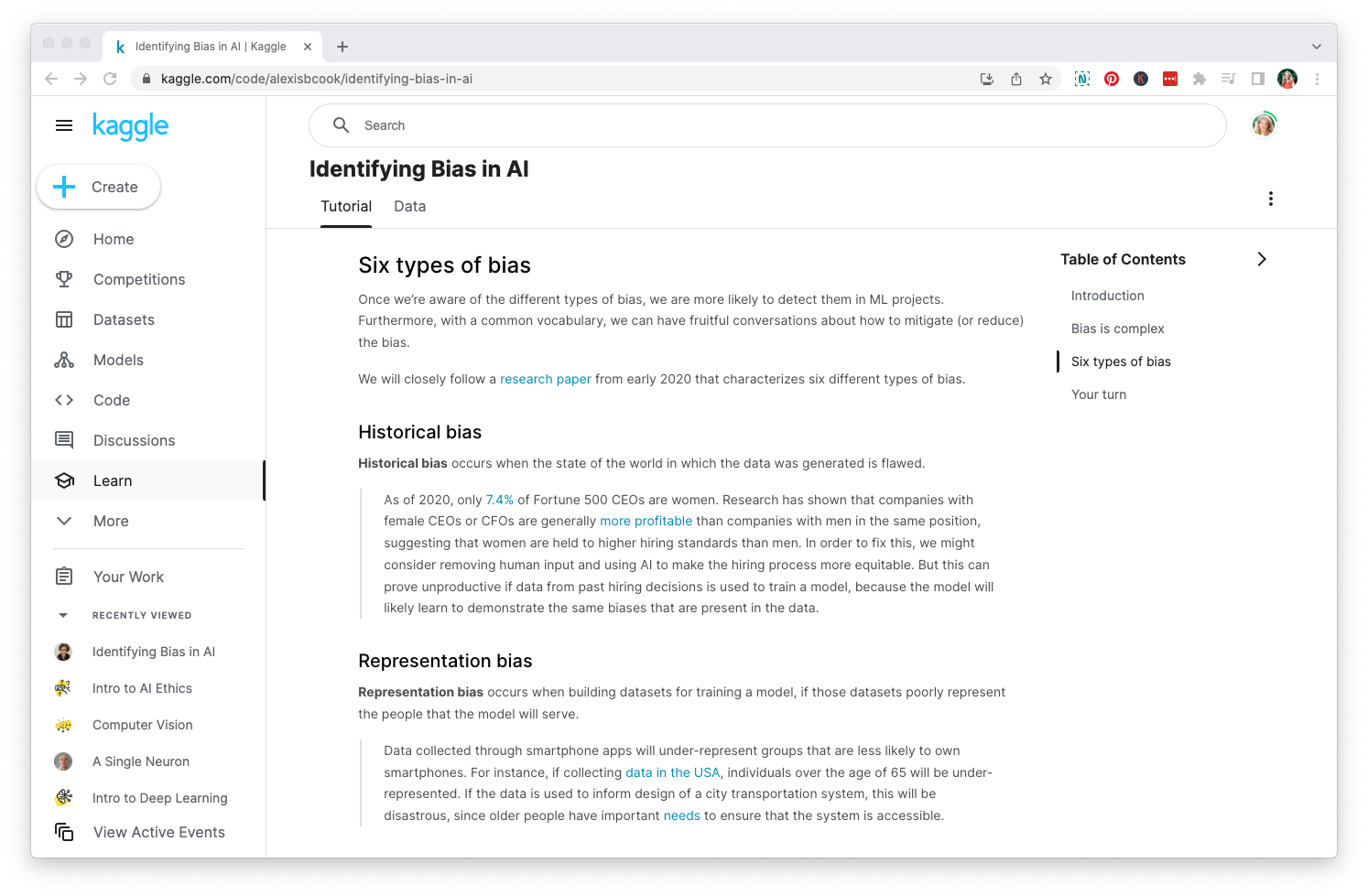Open recently viewed Computer Vision
1368x896 pixels.
[x=143, y=725]
